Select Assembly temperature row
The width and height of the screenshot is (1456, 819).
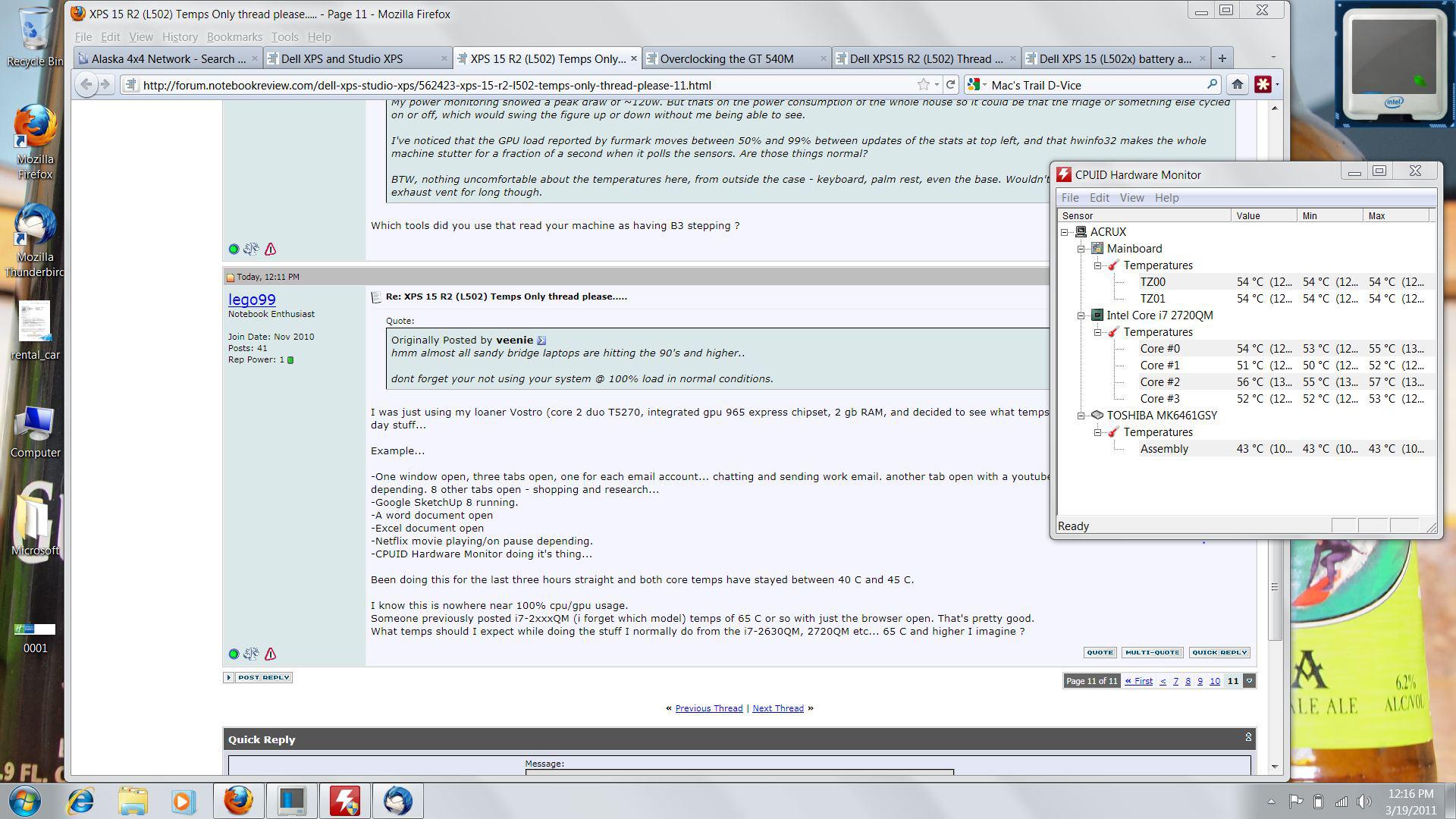pos(1246,449)
